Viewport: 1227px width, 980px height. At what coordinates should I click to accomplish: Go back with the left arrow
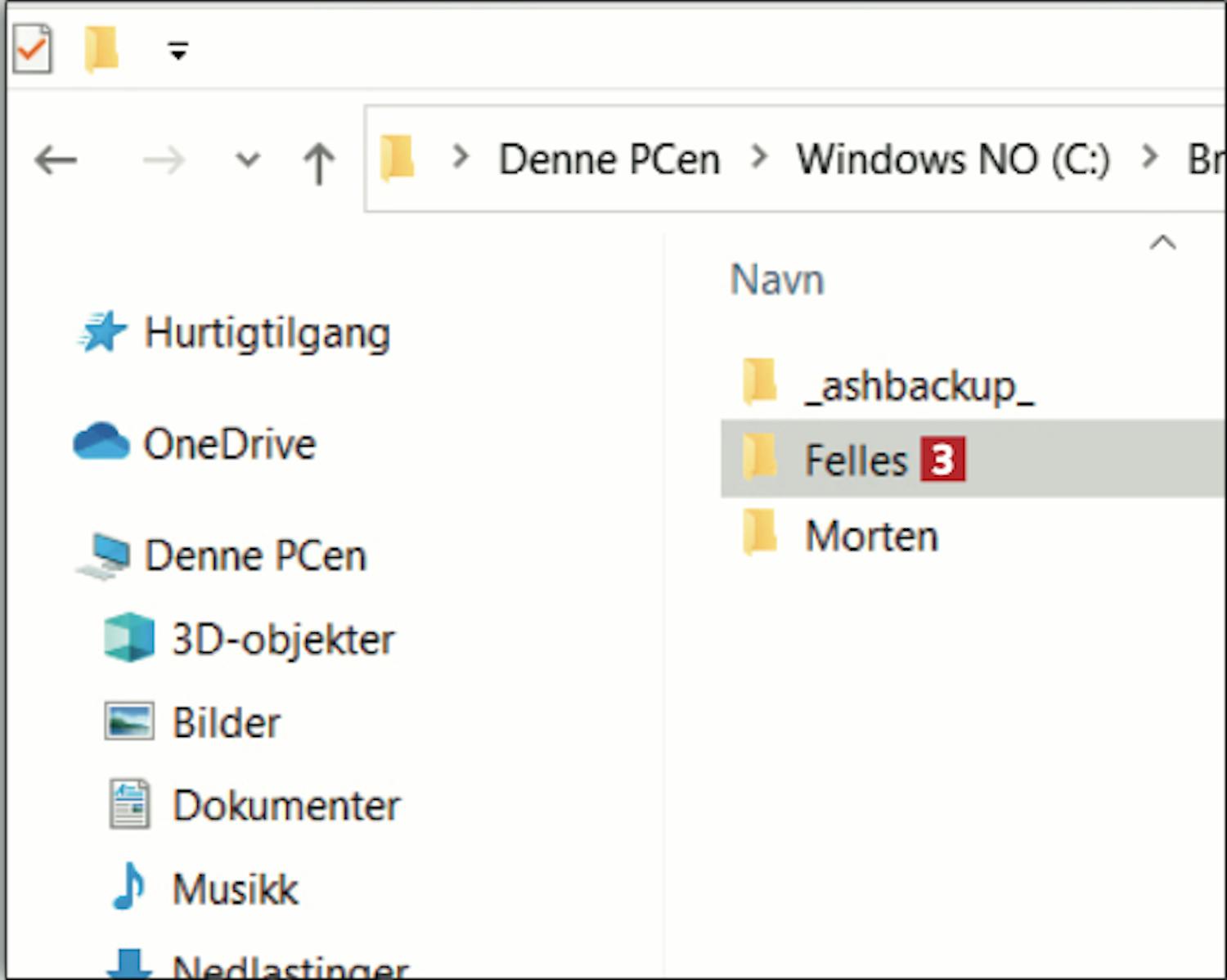tap(56, 160)
